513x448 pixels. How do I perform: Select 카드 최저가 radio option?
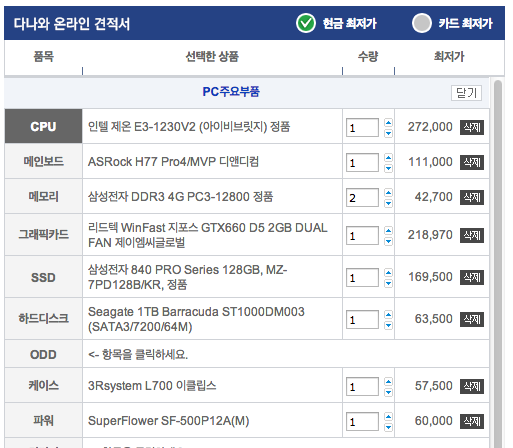(422, 23)
